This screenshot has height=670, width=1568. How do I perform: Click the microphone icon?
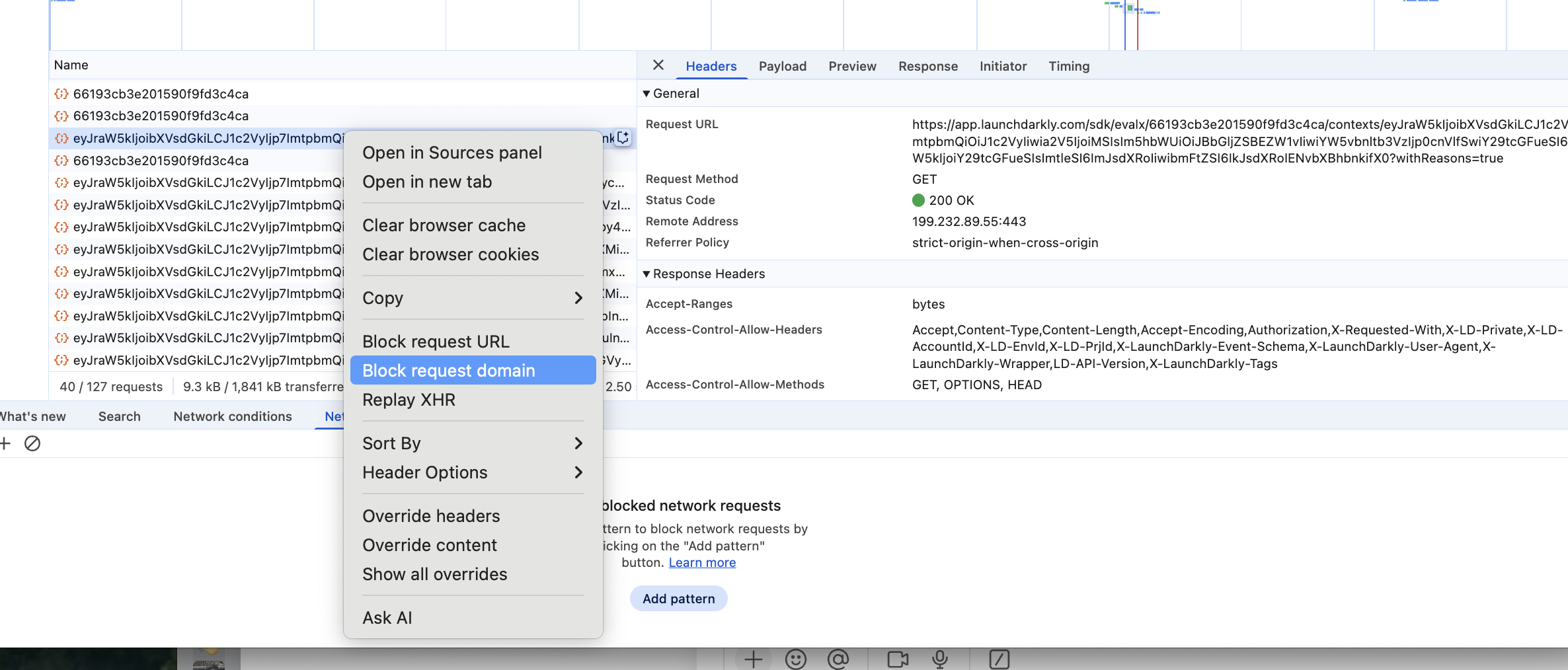939,659
